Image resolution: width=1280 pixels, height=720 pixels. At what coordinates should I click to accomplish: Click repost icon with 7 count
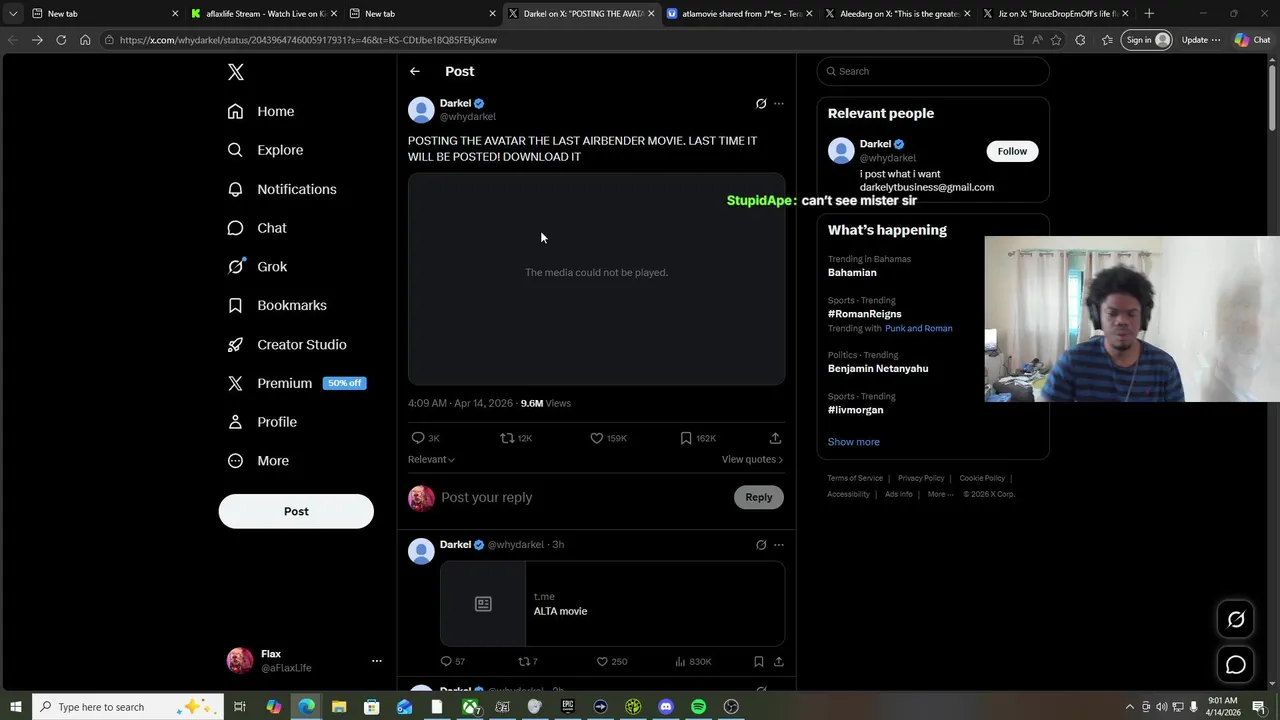tap(522, 661)
